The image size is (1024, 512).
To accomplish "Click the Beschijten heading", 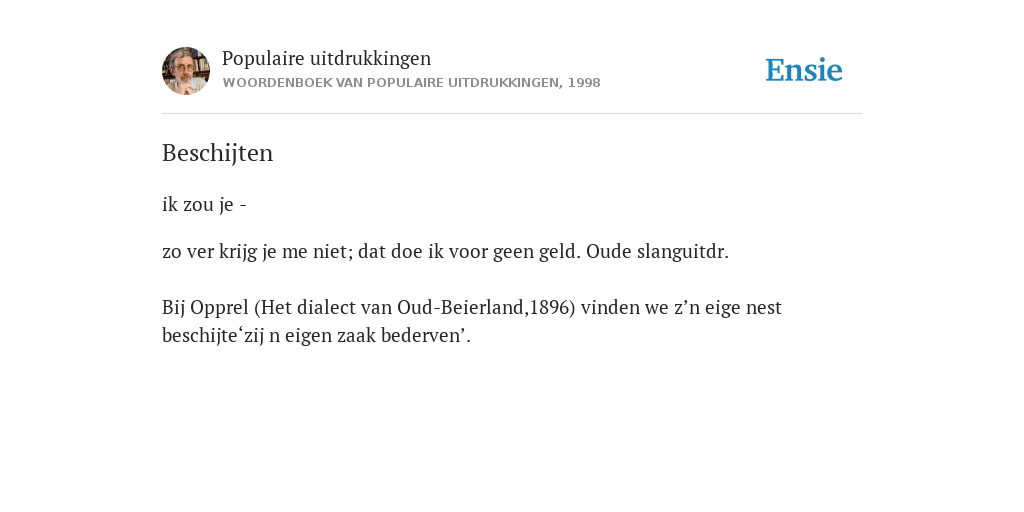I will (217, 153).
